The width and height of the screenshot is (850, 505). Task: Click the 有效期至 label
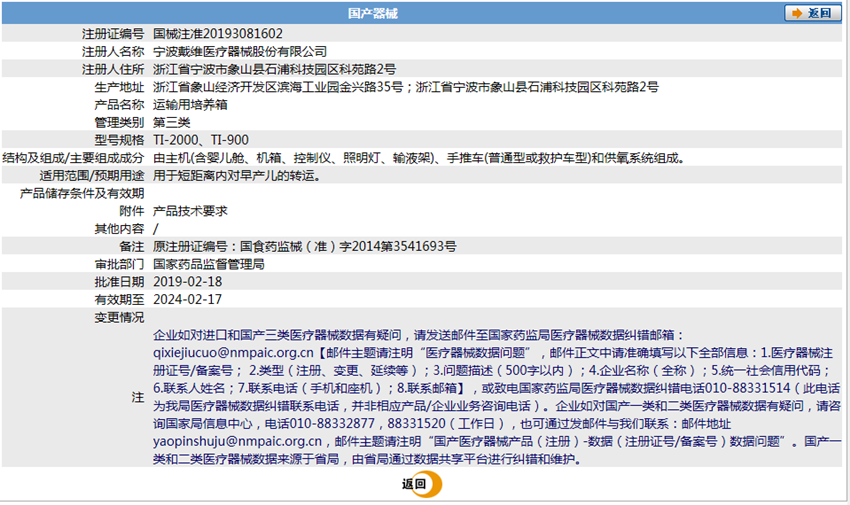[x=119, y=300]
